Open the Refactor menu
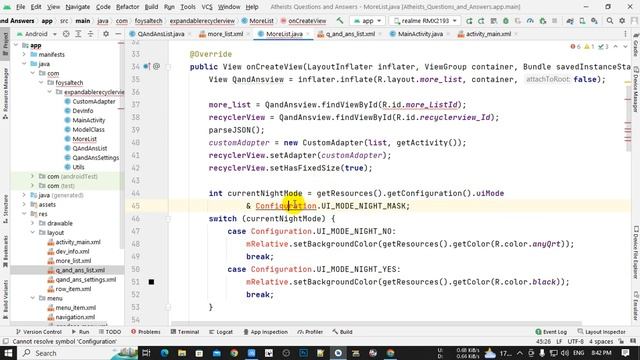 click(x=127, y=7)
